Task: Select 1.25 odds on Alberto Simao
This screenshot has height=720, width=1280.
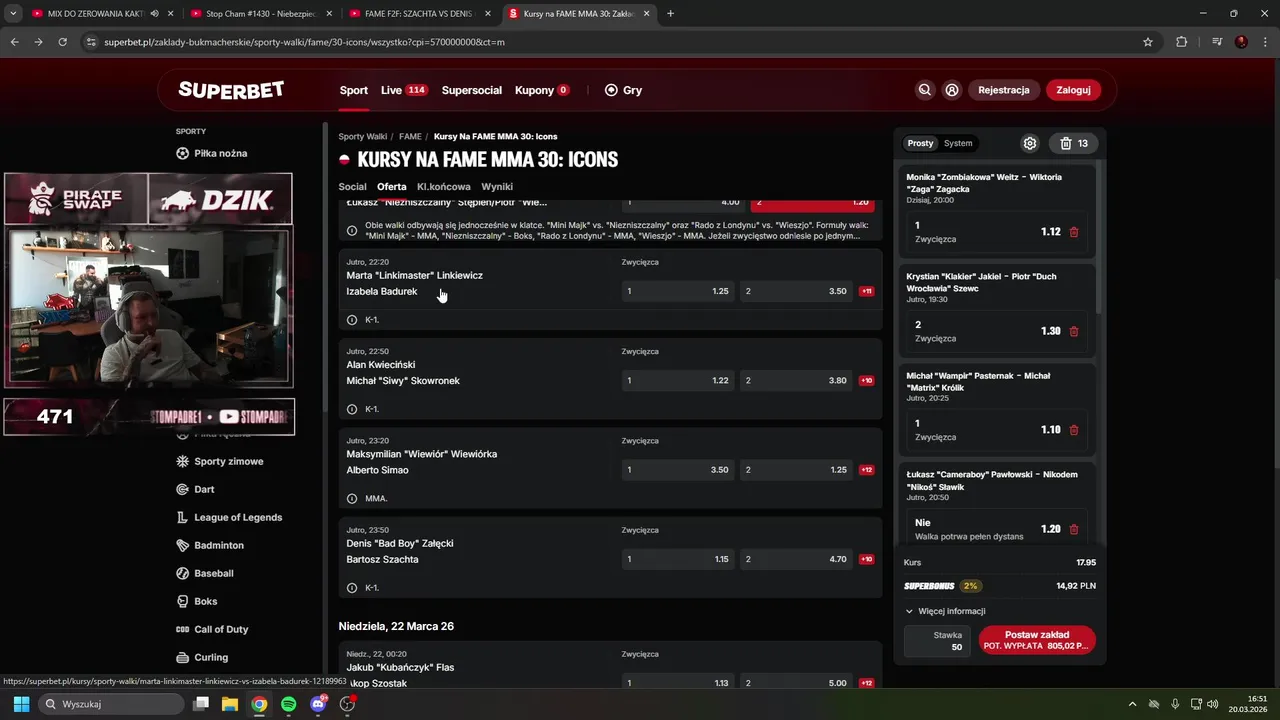Action: 797,470
